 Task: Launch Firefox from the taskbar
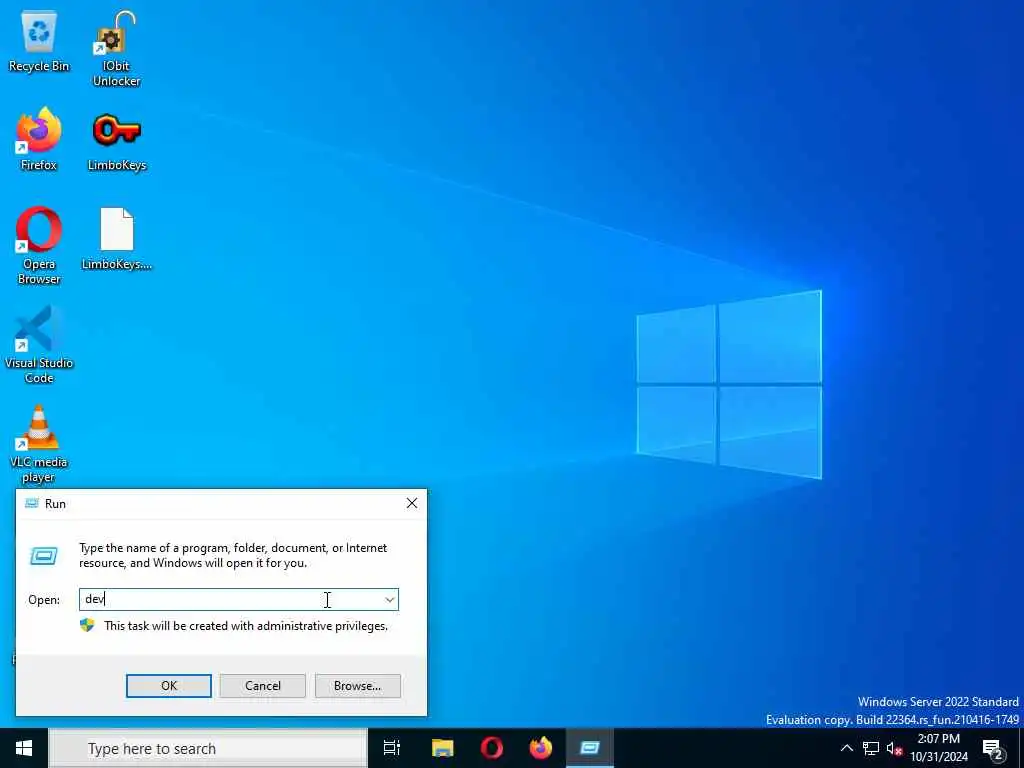point(541,748)
